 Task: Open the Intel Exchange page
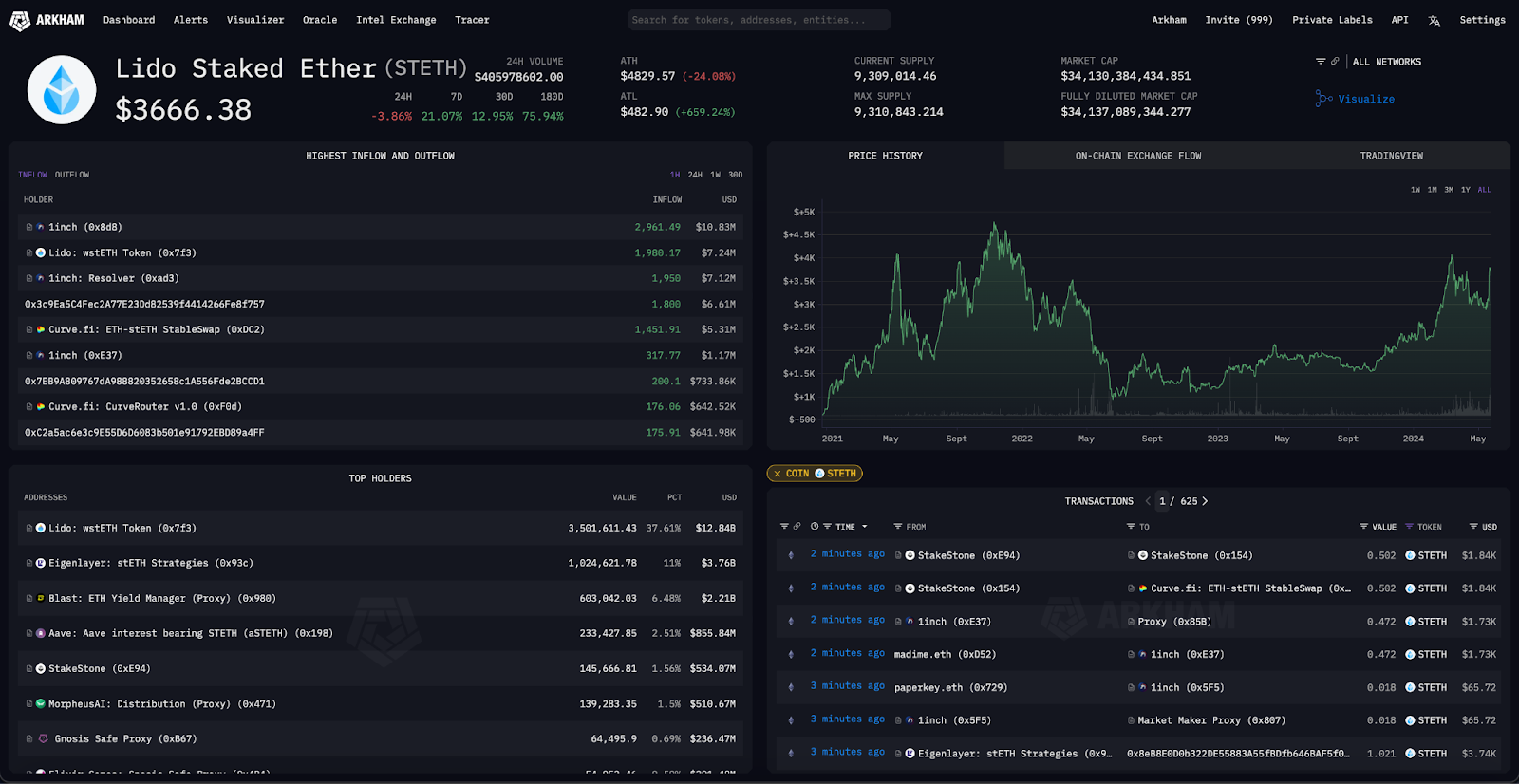[x=396, y=20]
